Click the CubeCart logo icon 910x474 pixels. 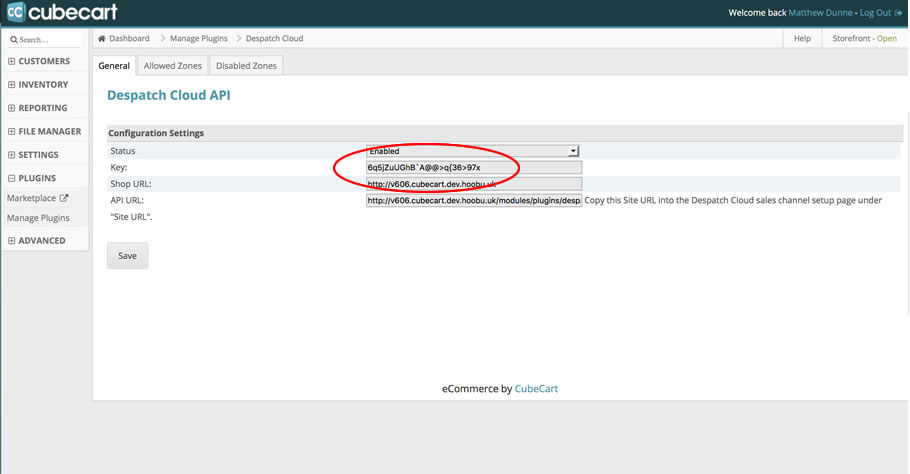click(x=16, y=11)
